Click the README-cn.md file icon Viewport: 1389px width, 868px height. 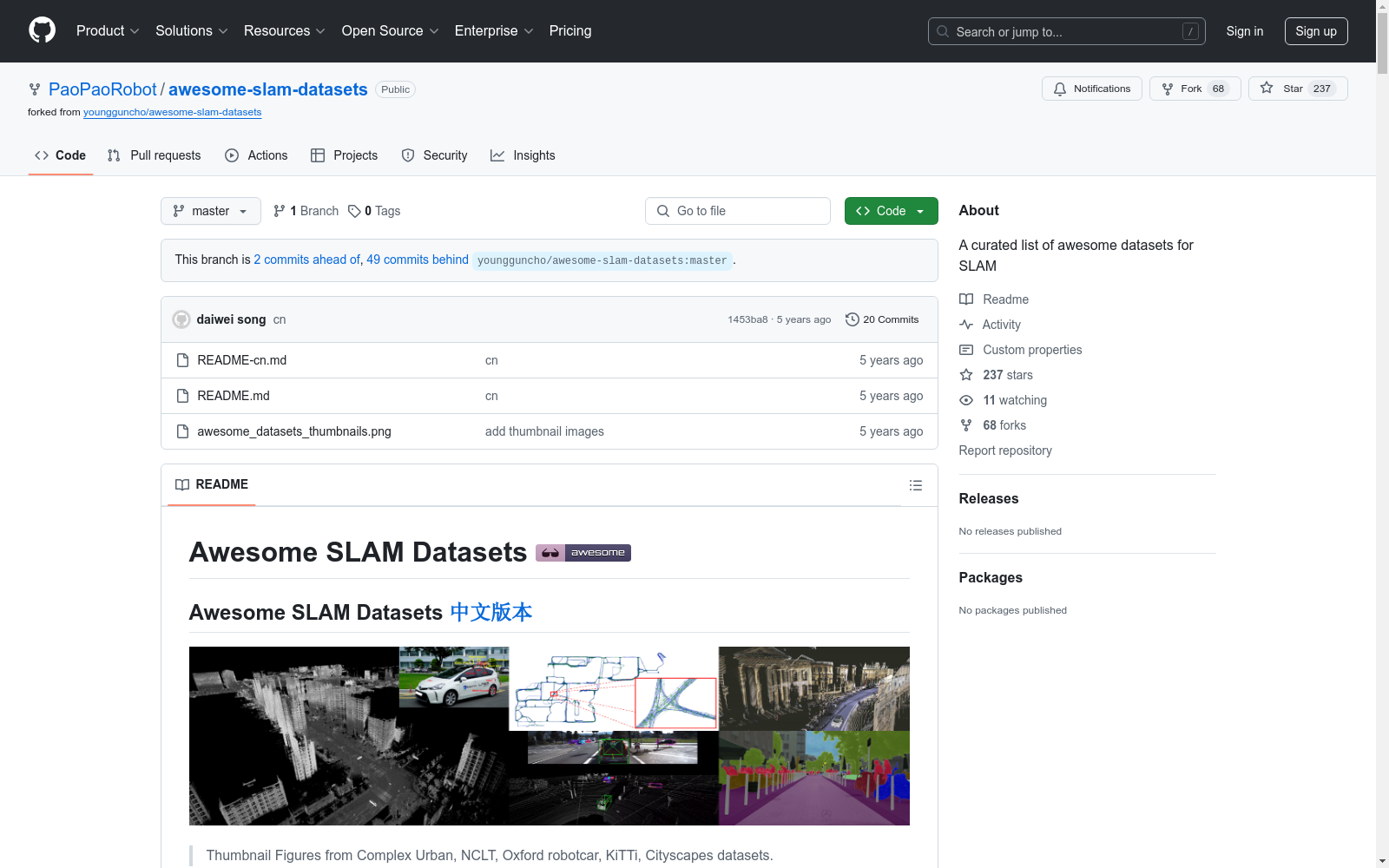(182, 360)
